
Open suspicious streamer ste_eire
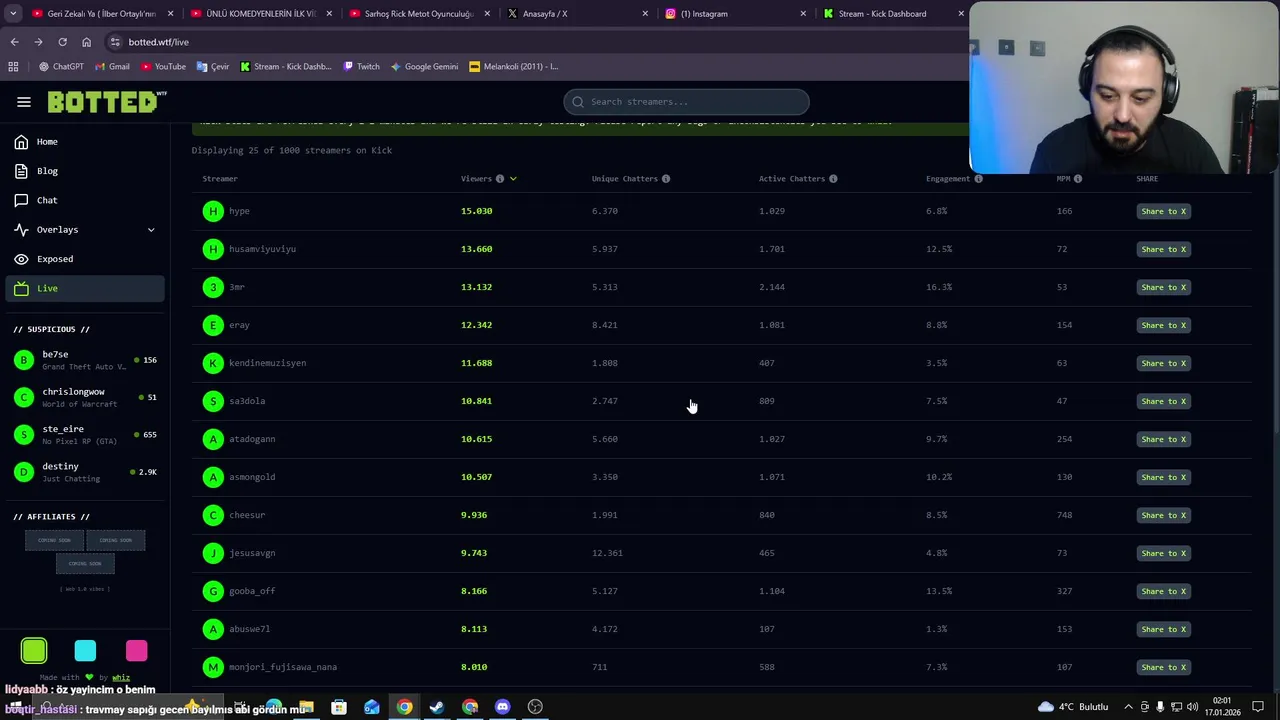tap(85, 434)
